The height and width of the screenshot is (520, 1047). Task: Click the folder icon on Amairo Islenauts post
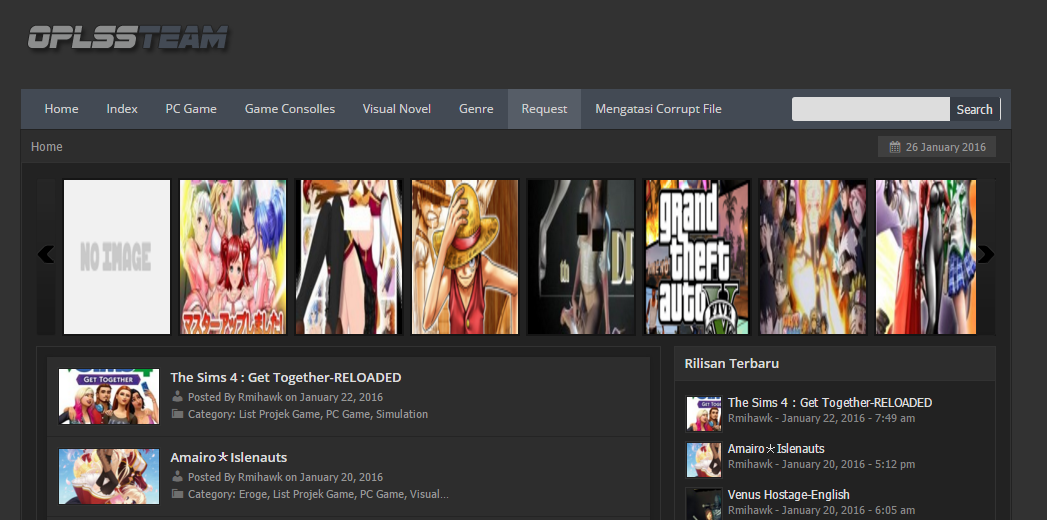pyautogui.click(x=177, y=494)
